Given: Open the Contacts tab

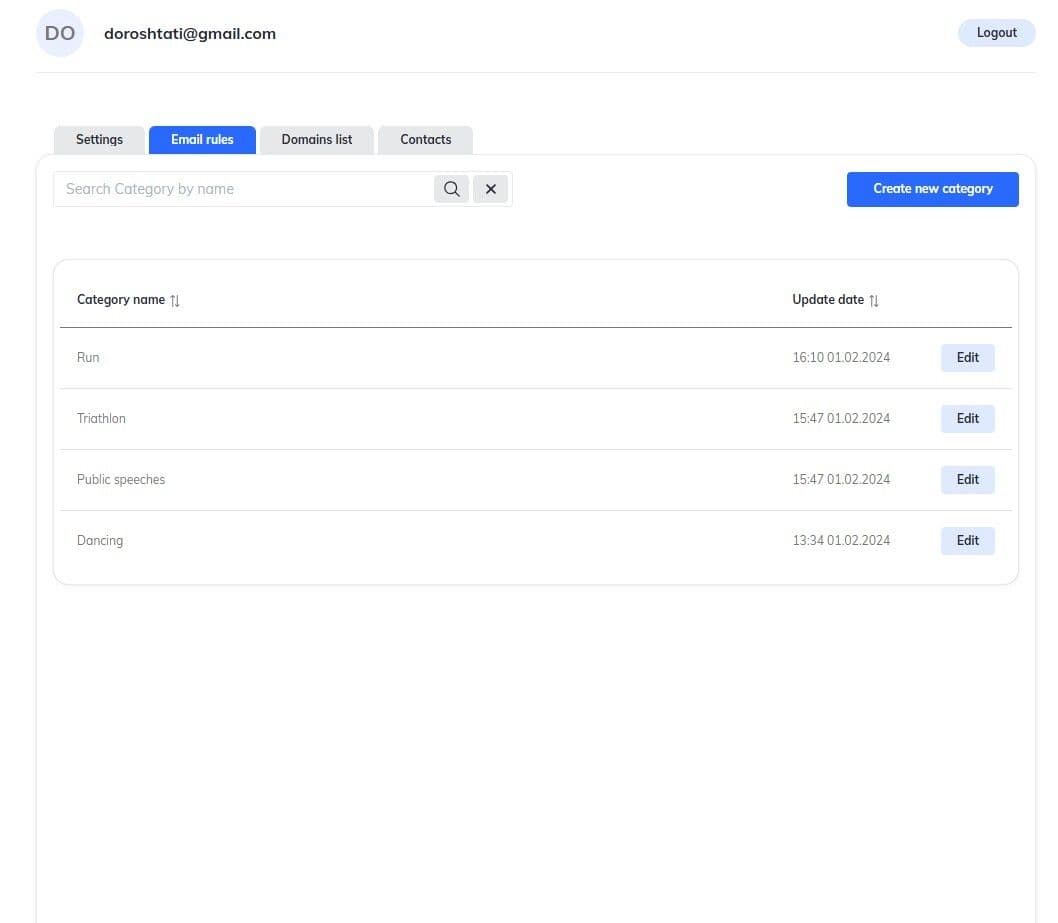Looking at the screenshot, I should (425, 140).
